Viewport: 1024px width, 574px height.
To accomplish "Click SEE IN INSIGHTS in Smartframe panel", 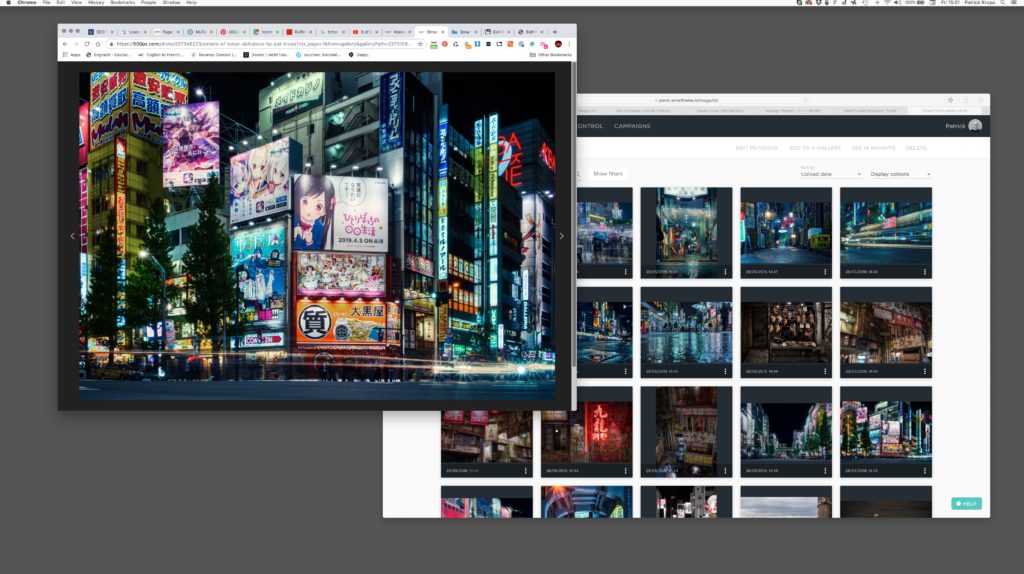I will pos(873,148).
